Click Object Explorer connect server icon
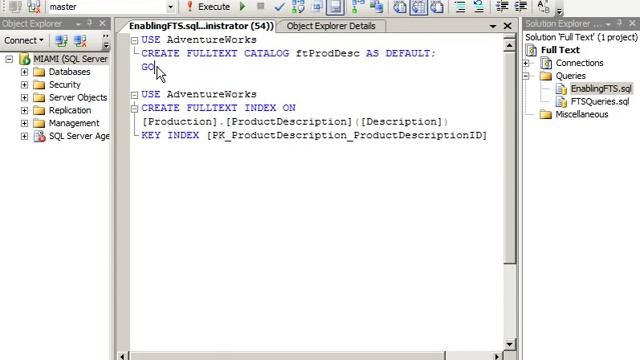640x360 pixels. 61,40
